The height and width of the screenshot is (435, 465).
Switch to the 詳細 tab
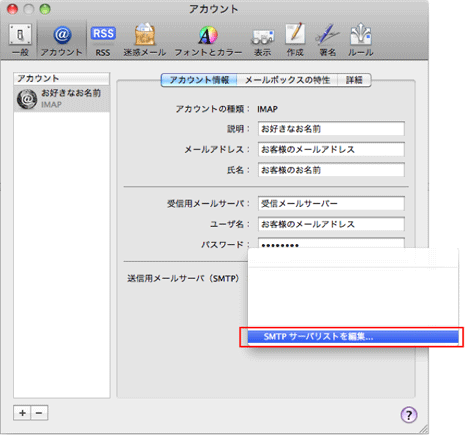(354, 80)
